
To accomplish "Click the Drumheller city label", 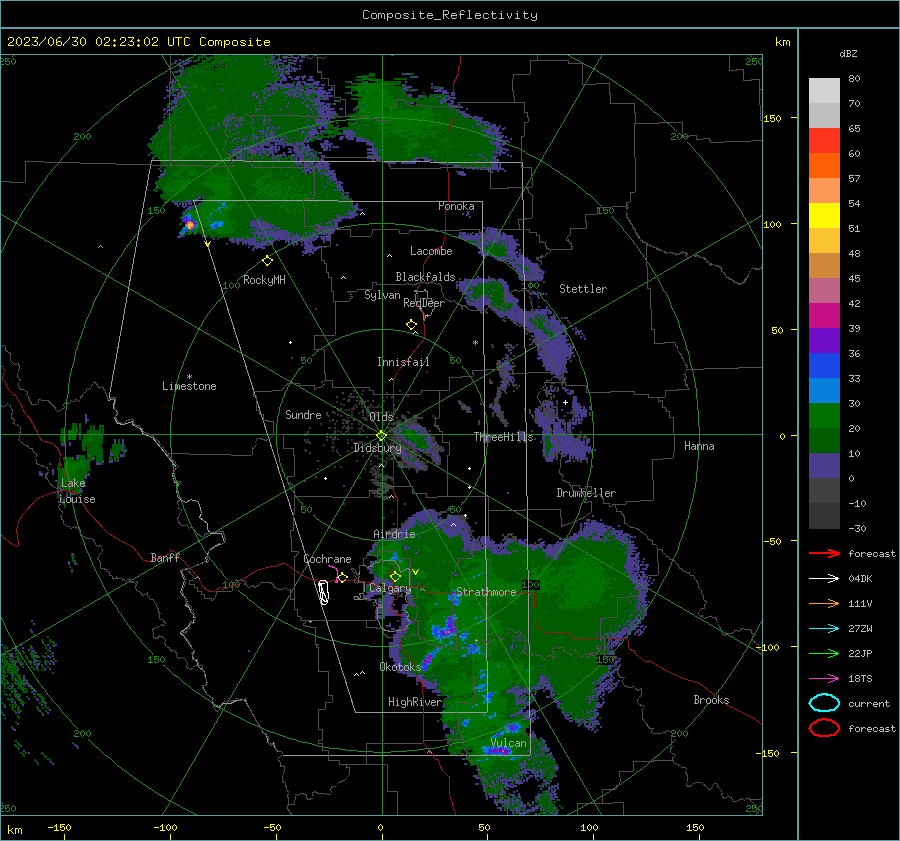I will tap(586, 493).
